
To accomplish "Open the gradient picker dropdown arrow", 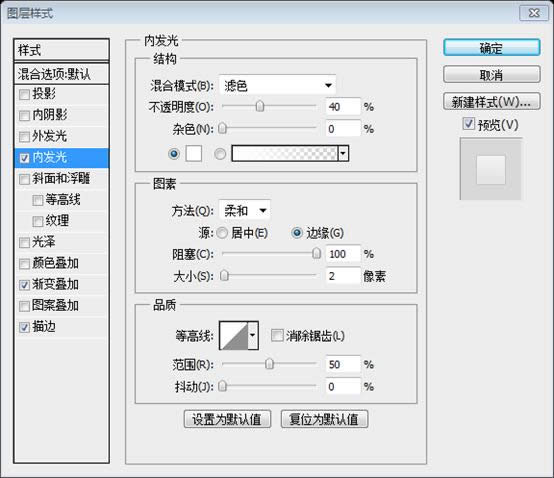I will click(343, 154).
